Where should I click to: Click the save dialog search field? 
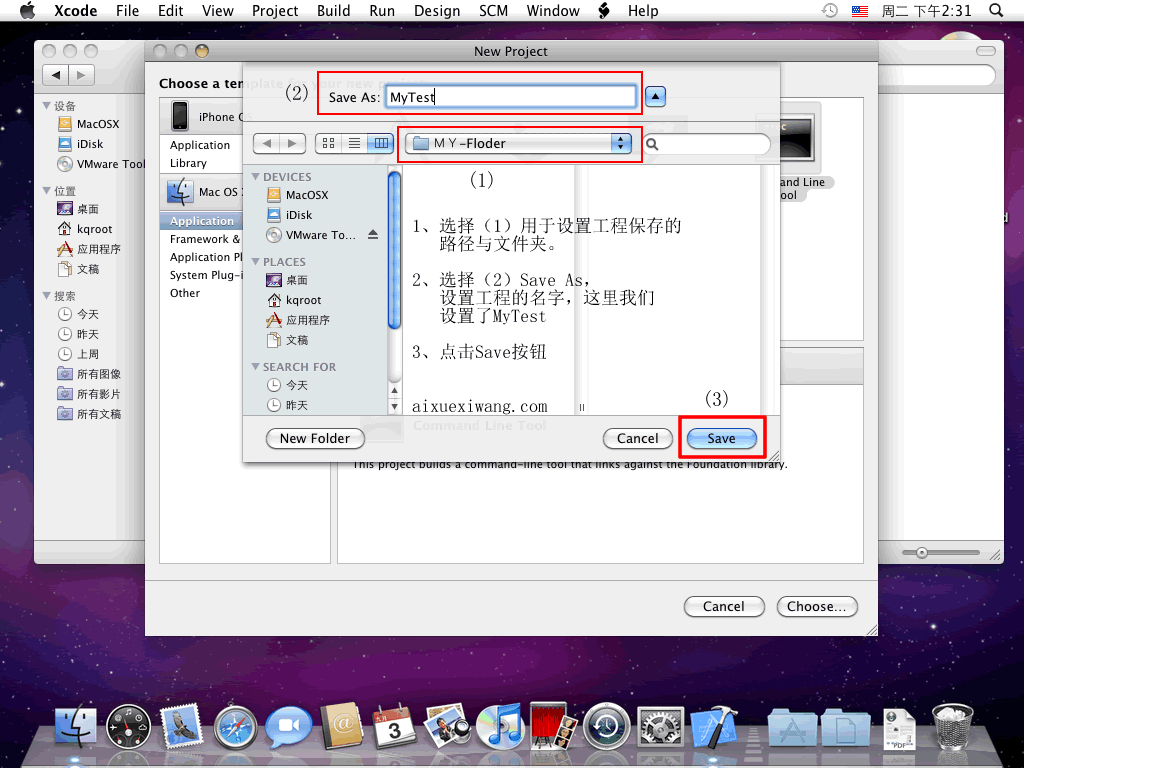click(708, 144)
